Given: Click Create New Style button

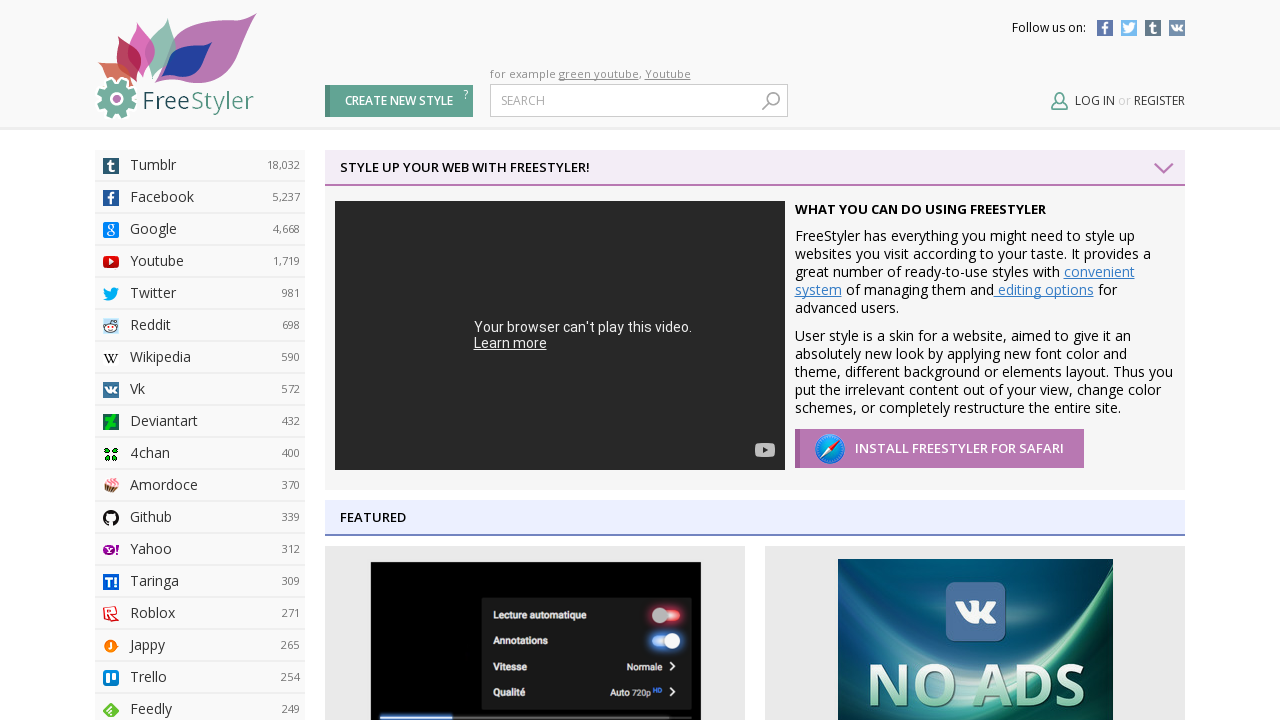Looking at the screenshot, I should point(399,101).
